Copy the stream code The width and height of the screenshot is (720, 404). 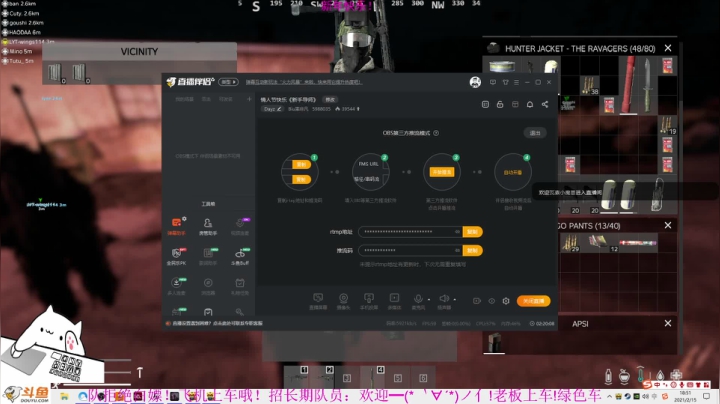(472, 250)
